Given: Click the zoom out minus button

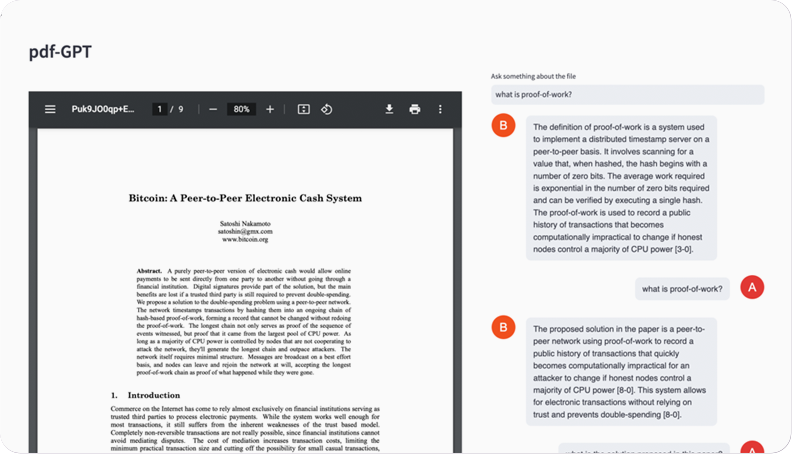Looking at the screenshot, I should [x=212, y=109].
